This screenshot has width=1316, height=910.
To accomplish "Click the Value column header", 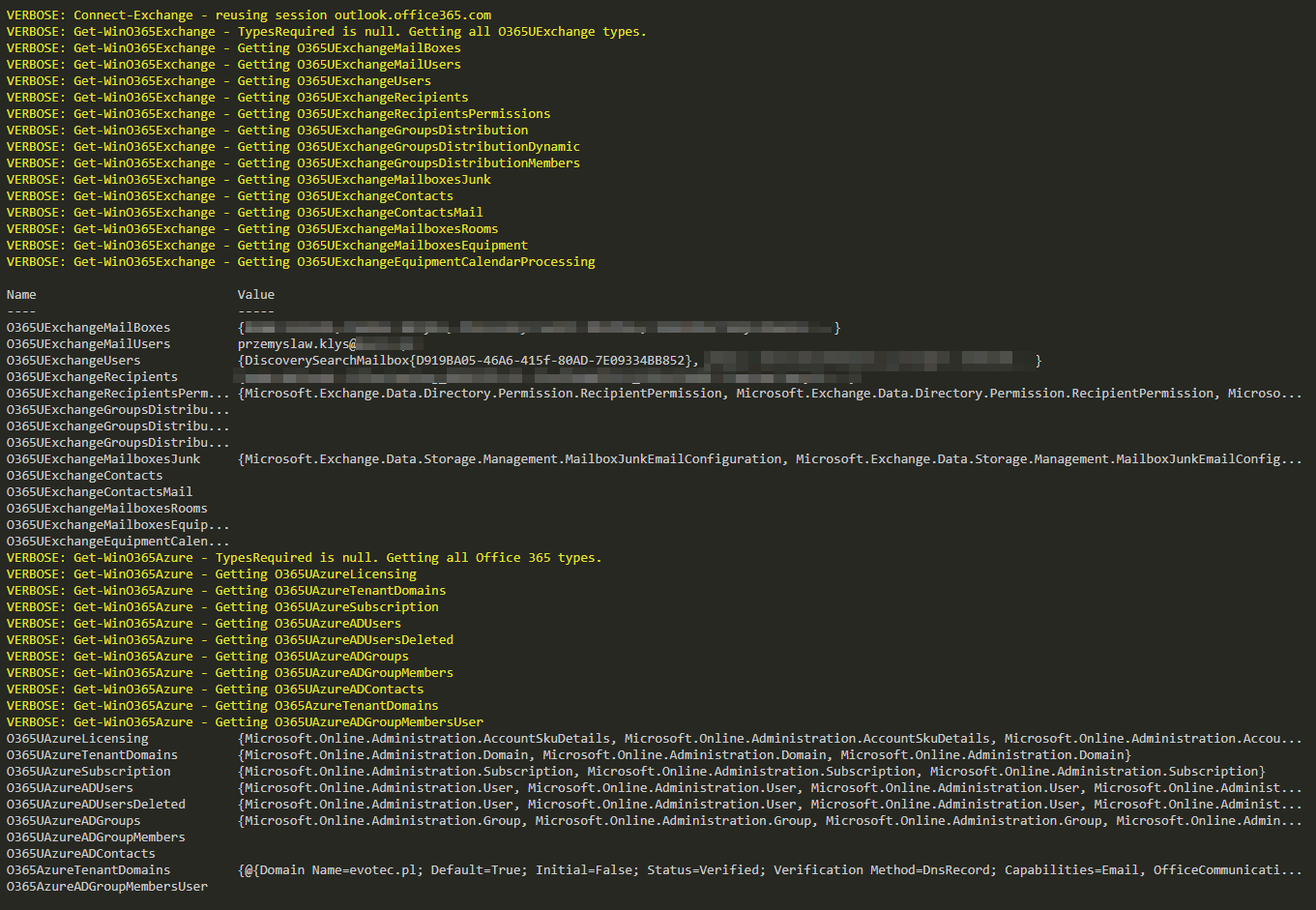I will (x=255, y=294).
